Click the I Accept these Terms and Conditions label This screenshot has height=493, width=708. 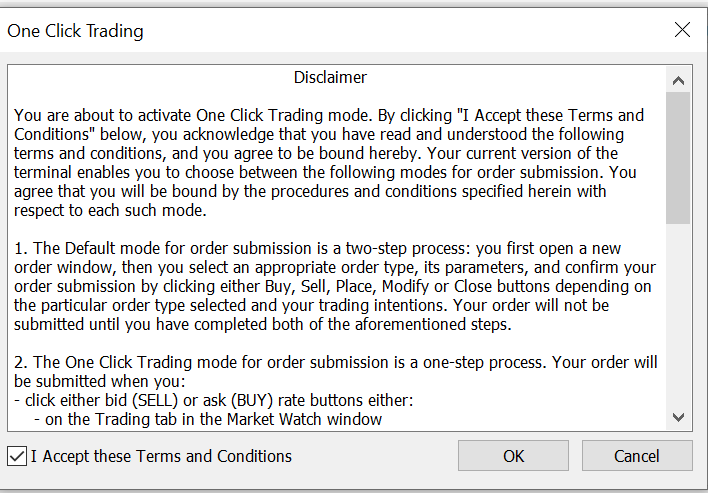click(161, 457)
